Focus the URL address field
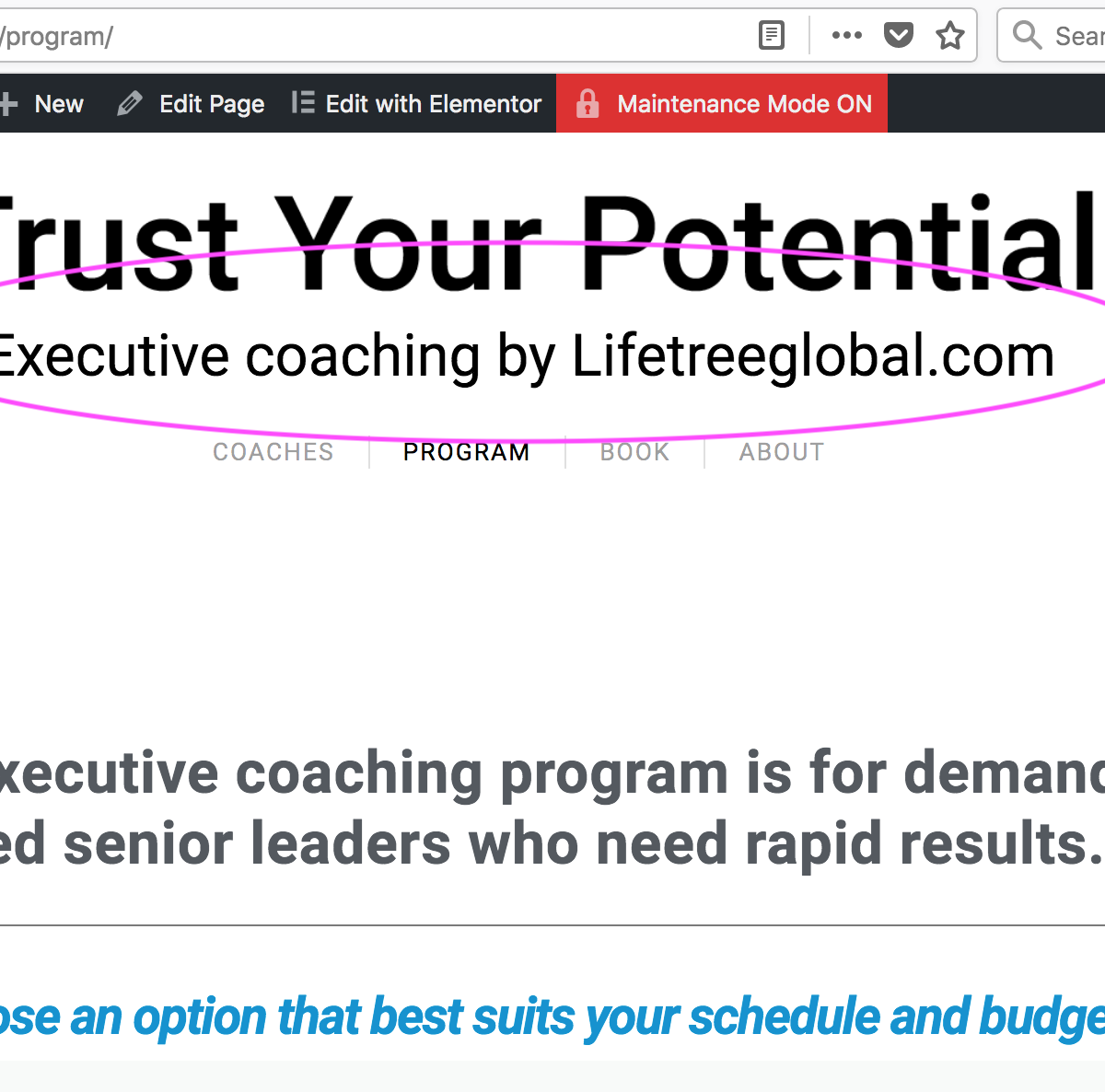The height and width of the screenshot is (1092, 1105). point(368,36)
